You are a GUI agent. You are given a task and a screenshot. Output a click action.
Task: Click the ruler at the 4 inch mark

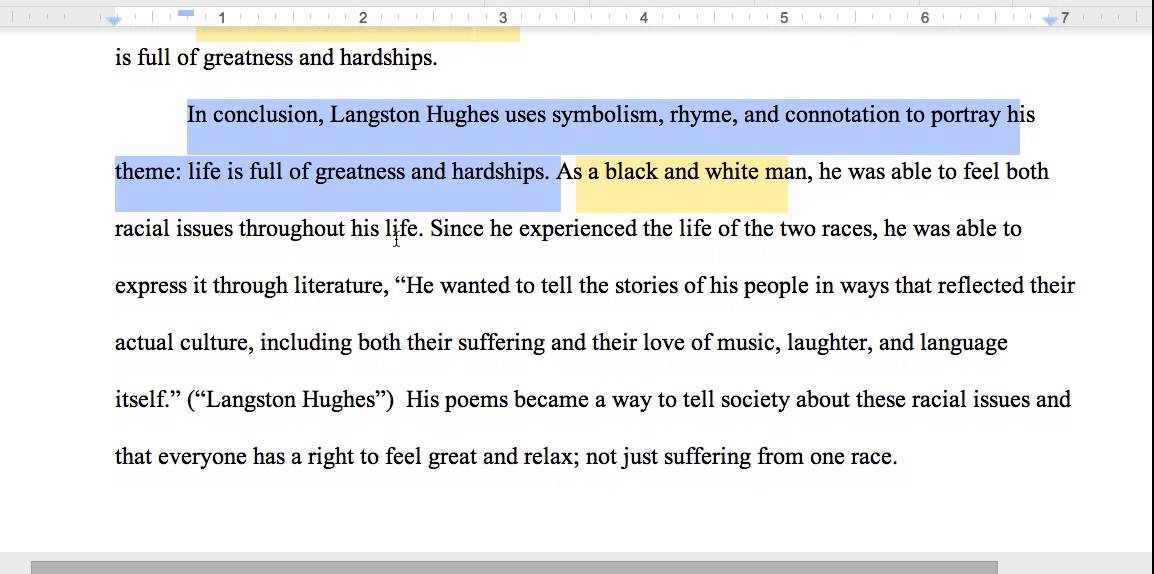pos(643,18)
